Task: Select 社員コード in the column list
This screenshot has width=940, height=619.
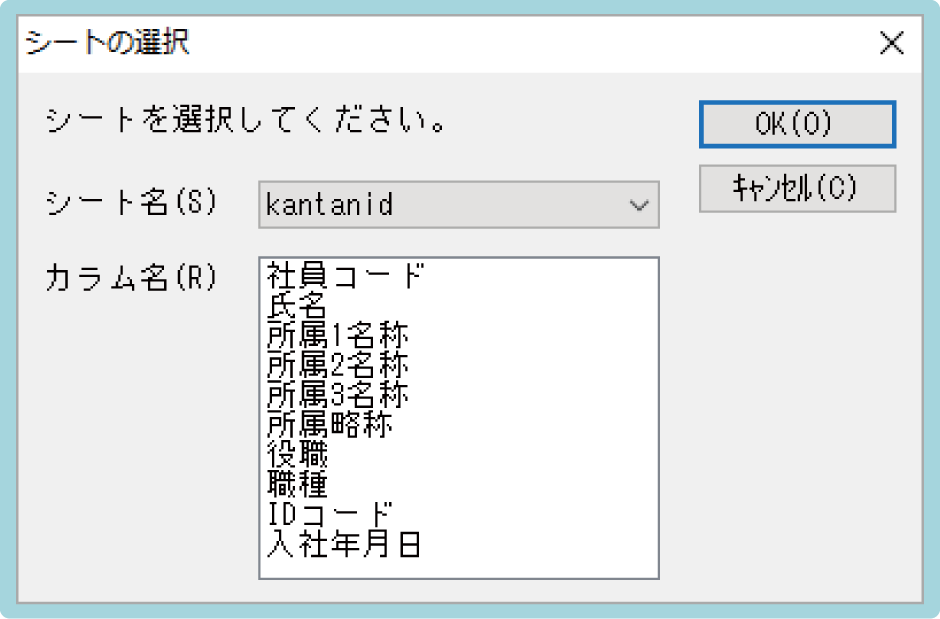Action: coord(346,274)
